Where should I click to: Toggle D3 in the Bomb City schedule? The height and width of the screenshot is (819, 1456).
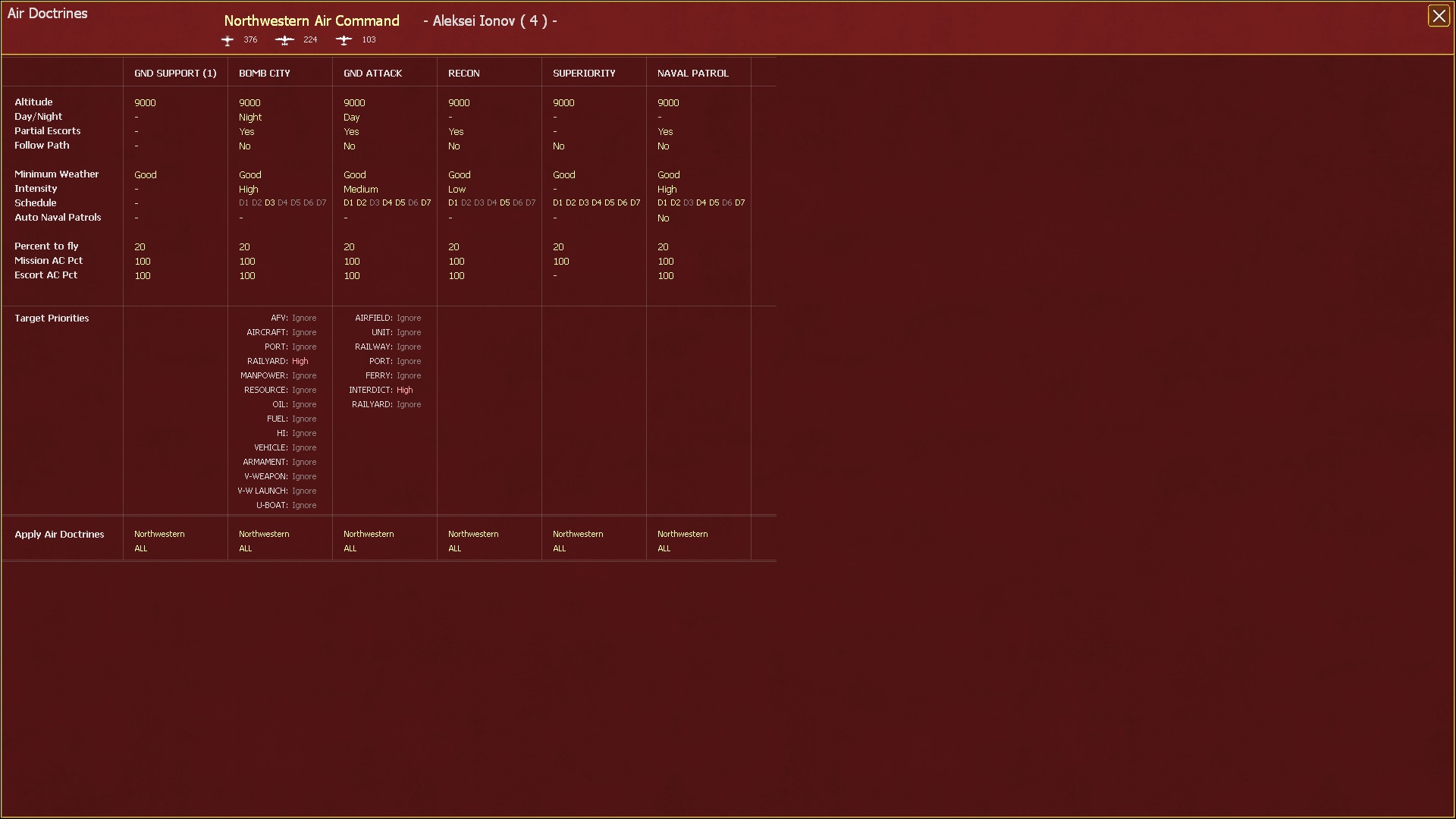[270, 202]
